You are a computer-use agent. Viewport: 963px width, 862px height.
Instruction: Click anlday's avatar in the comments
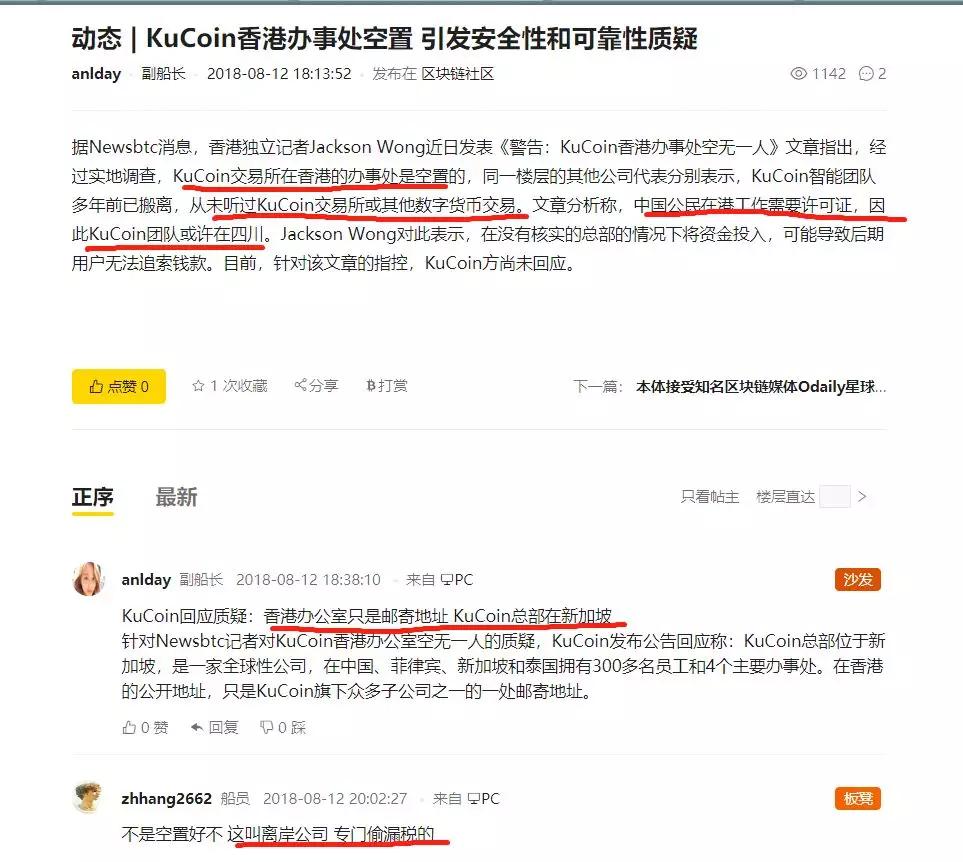(88, 579)
